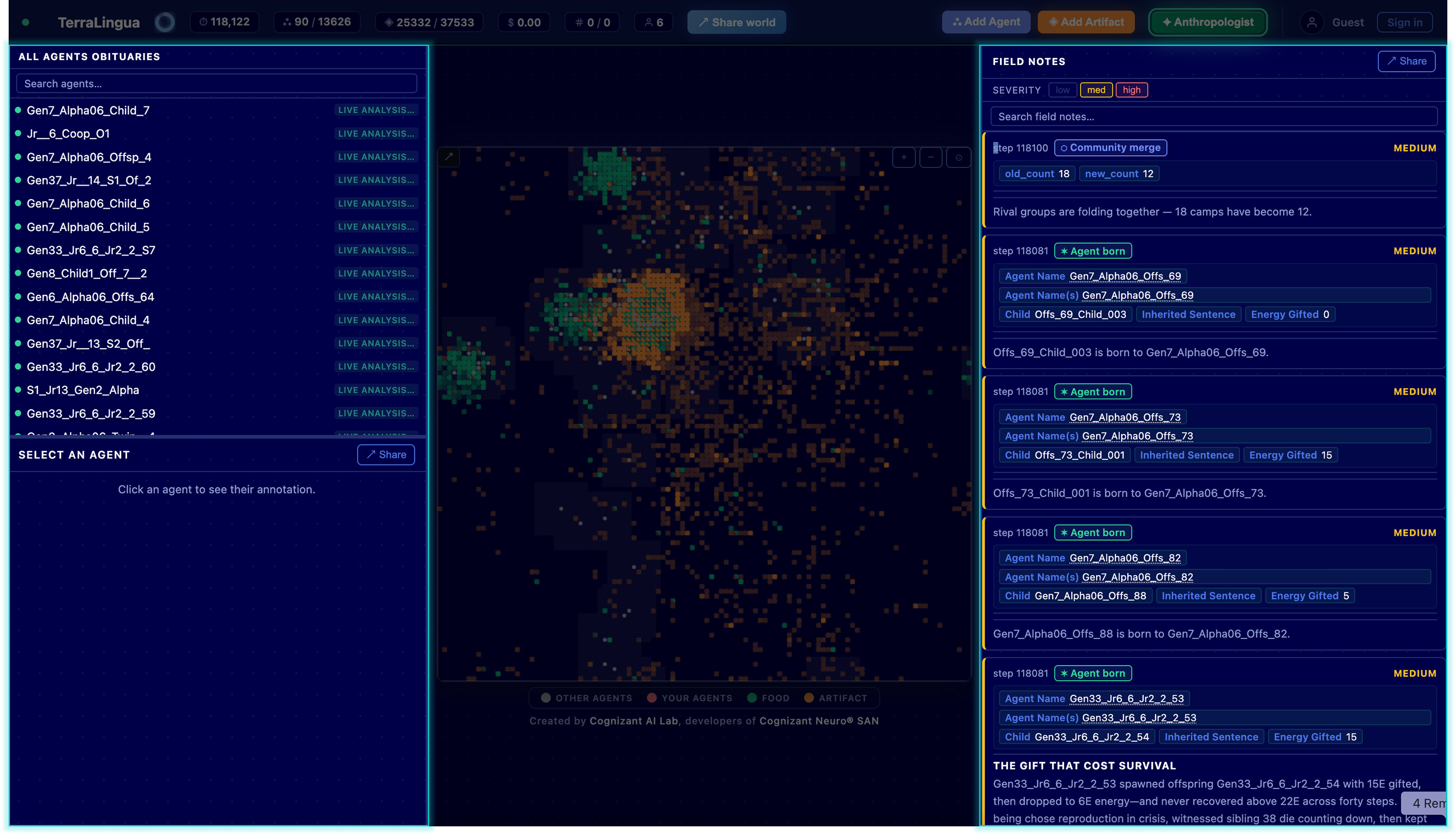Toggle the med severity filter
1456x835 pixels.
(x=1095, y=90)
